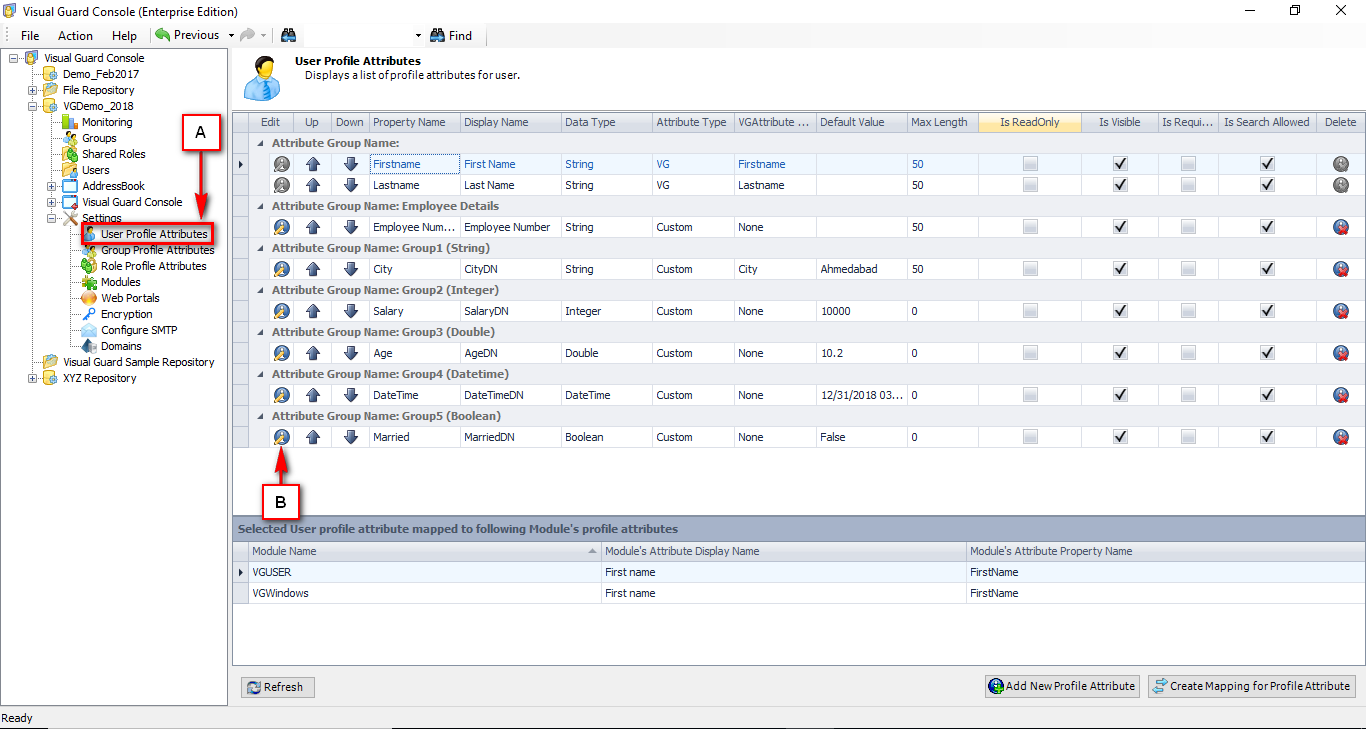Expand the File Repository tree node
The height and width of the screenshot is (729, 1366).
pos(33,90)
